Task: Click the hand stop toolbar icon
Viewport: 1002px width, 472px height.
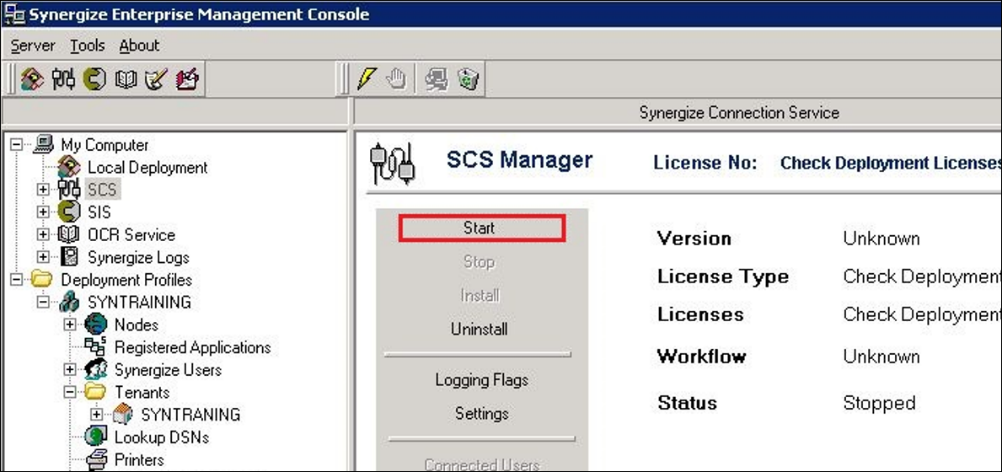Action: point(396,80)
